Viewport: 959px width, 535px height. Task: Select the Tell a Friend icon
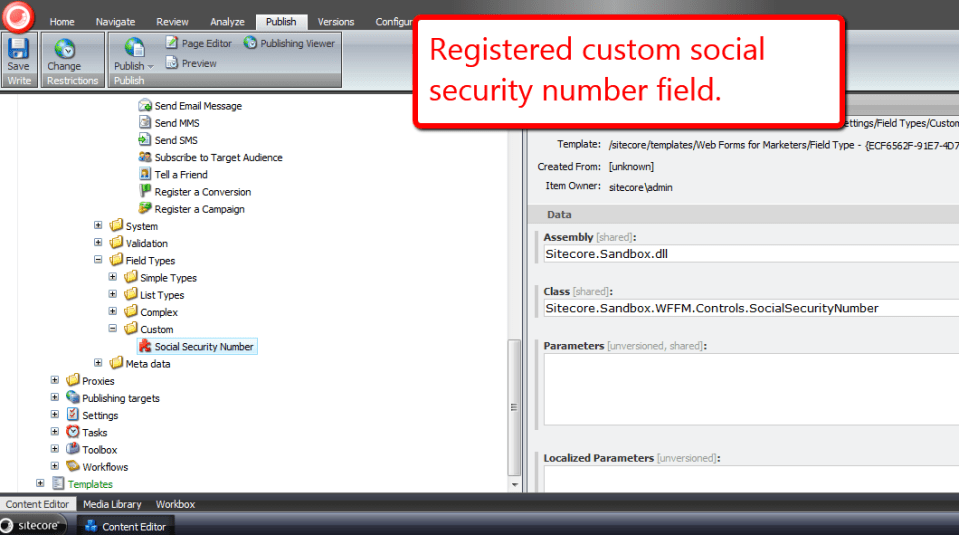pos(145,174)
